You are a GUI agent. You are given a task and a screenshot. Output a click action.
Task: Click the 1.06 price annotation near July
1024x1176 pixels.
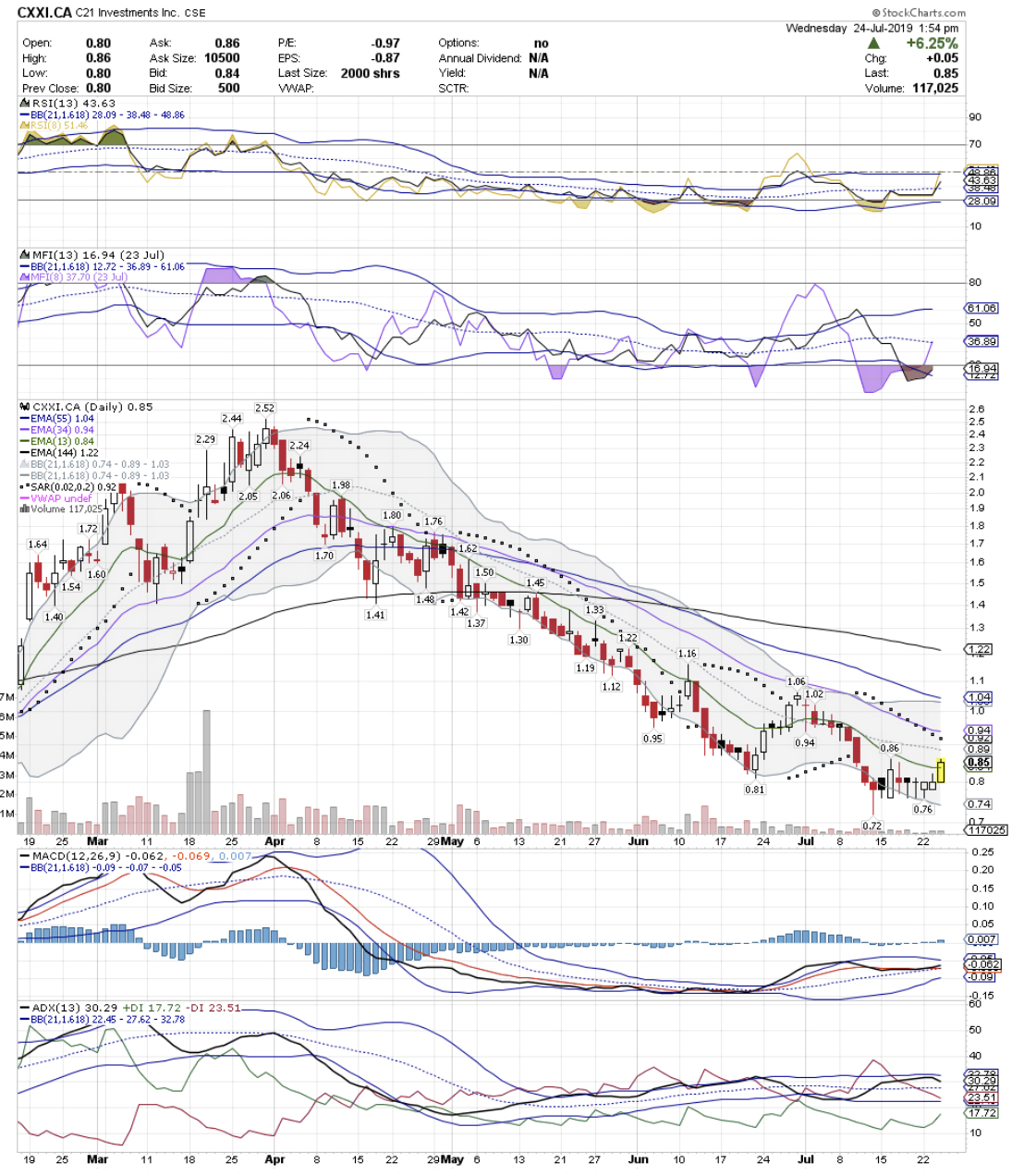tap(796, 681)
